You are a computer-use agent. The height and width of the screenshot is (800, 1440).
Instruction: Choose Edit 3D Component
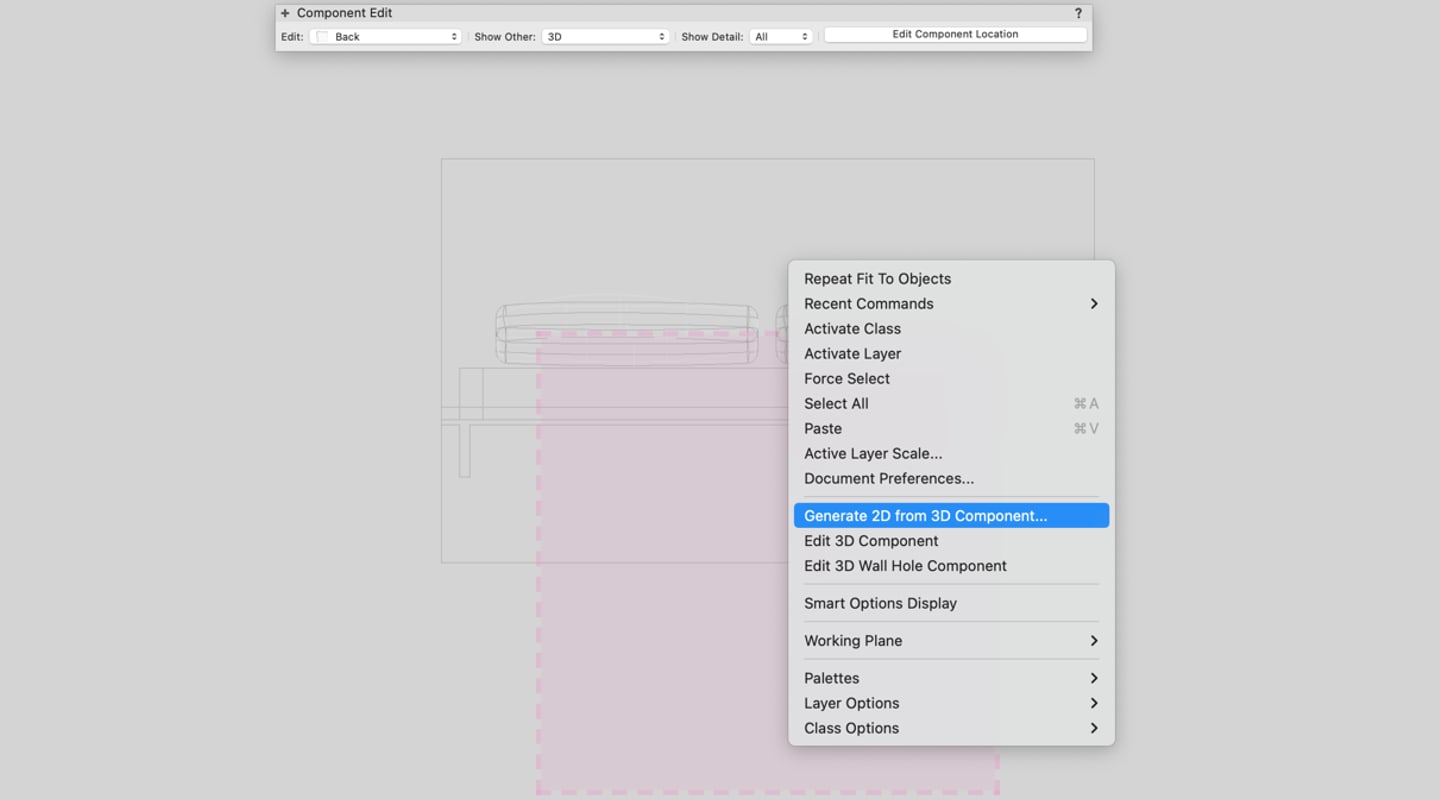click(951, 541)
